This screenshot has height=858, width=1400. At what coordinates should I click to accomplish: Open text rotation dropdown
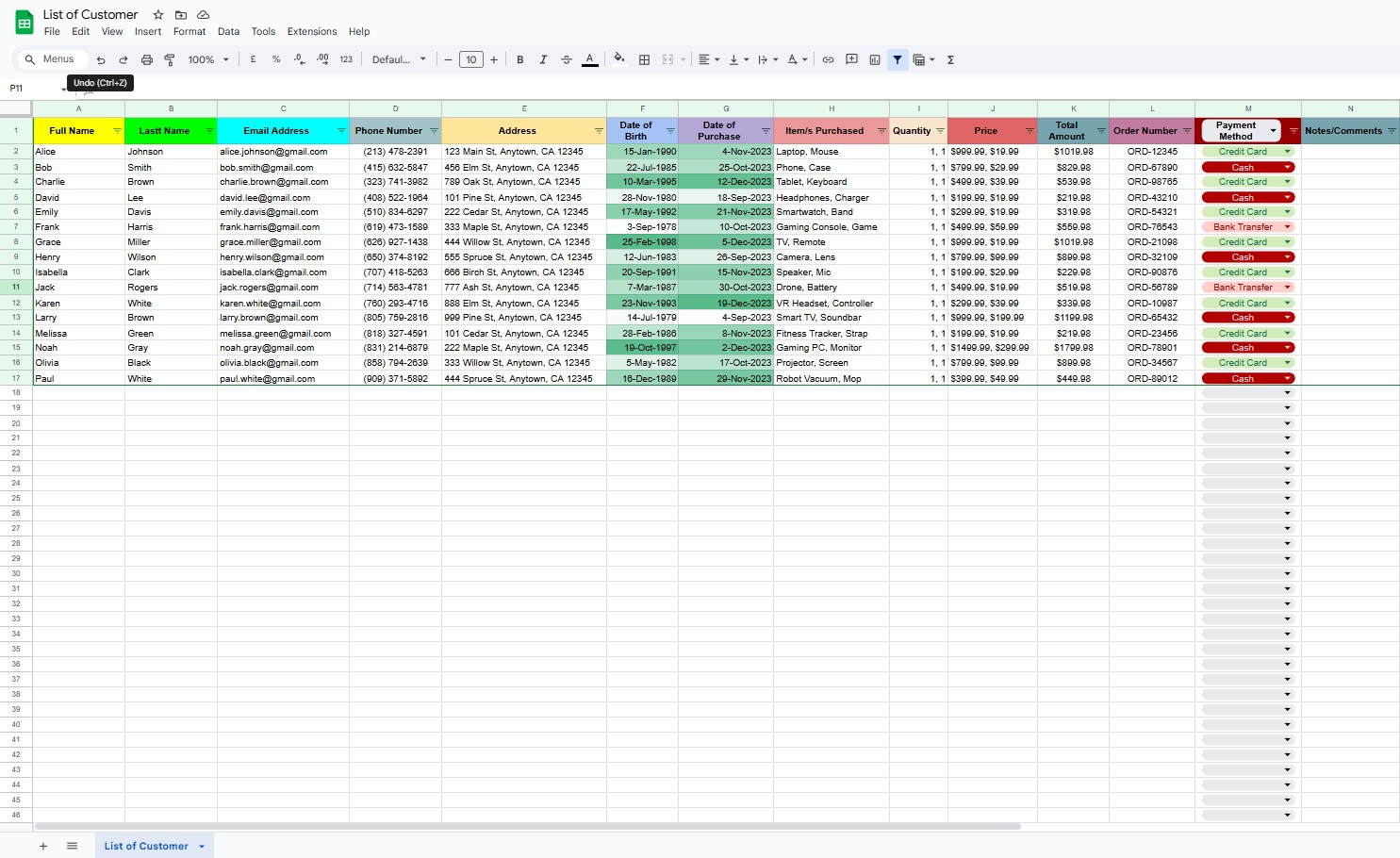coord(798,59)
